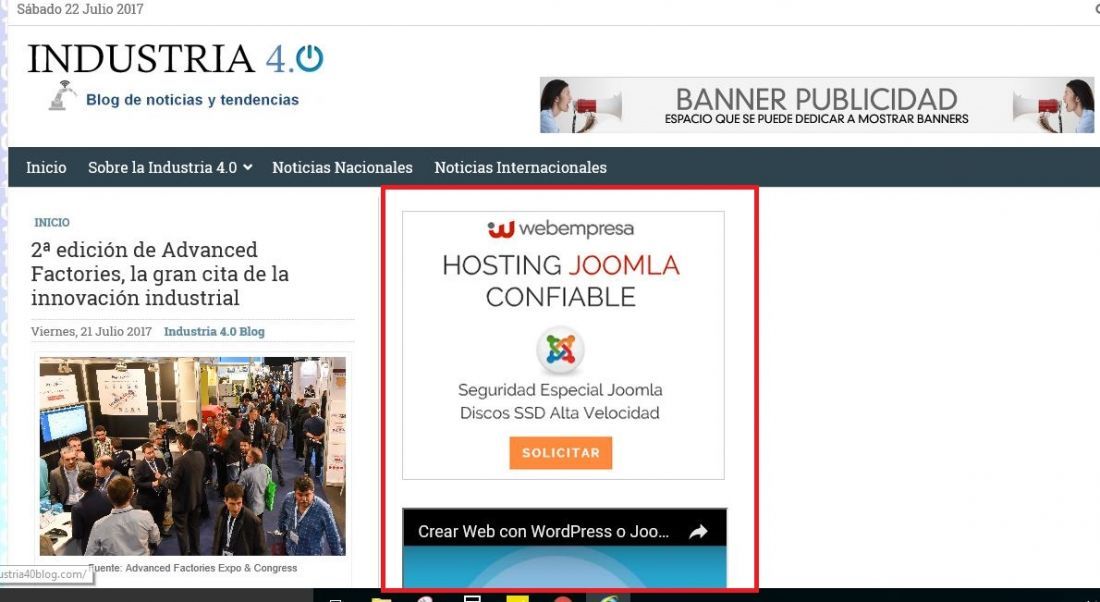Open the INICIO category label above the article
Screen dimensions: 1100x602
52,222
